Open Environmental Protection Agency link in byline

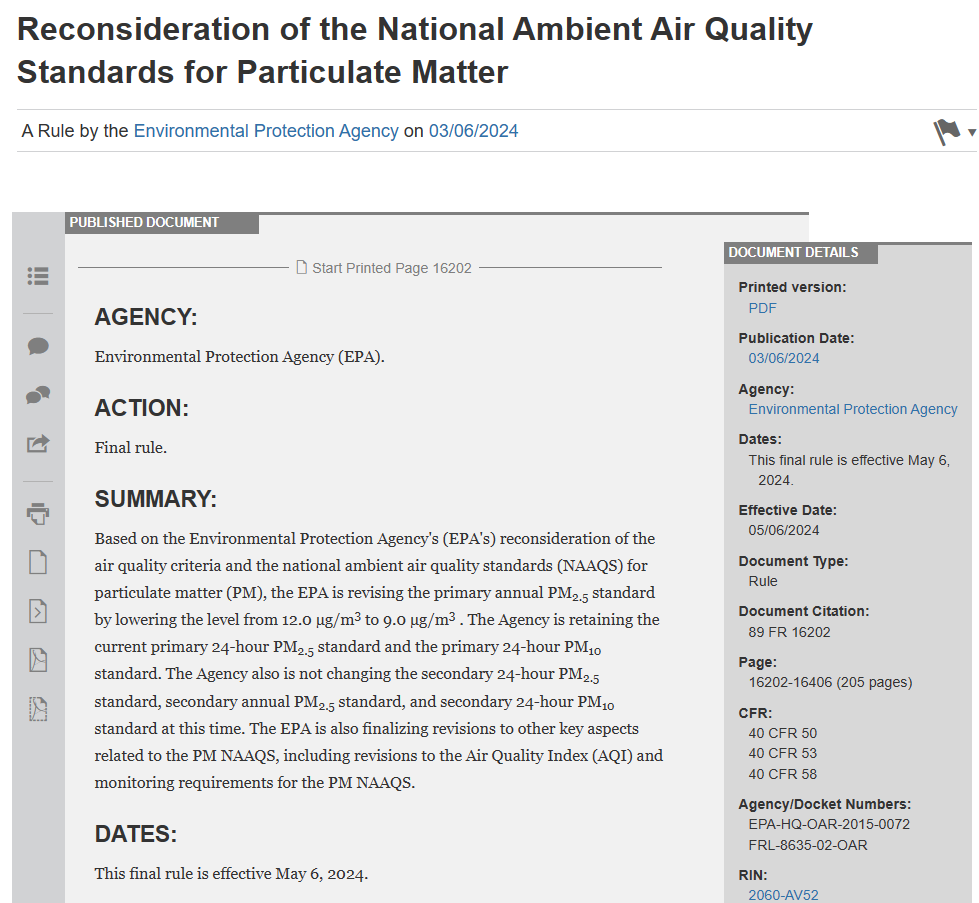[x=266, y=131]
